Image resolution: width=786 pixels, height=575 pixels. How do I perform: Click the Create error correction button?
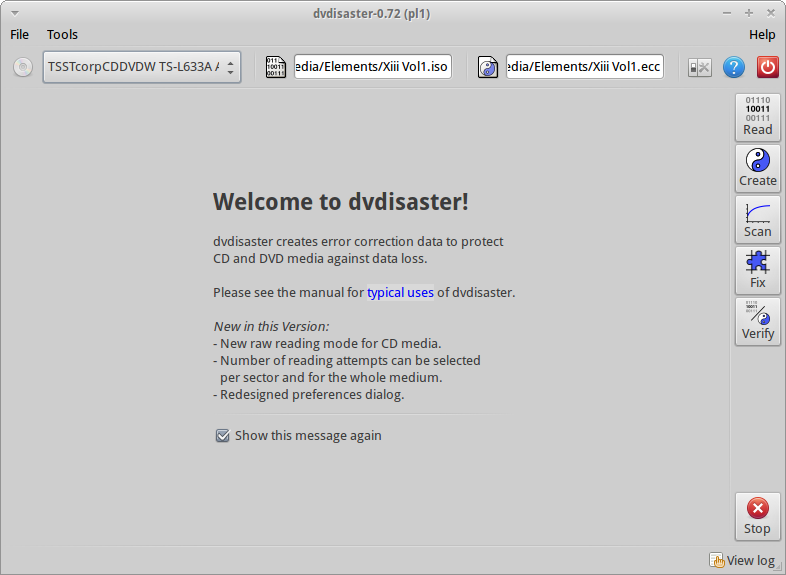tap(757, 168)
